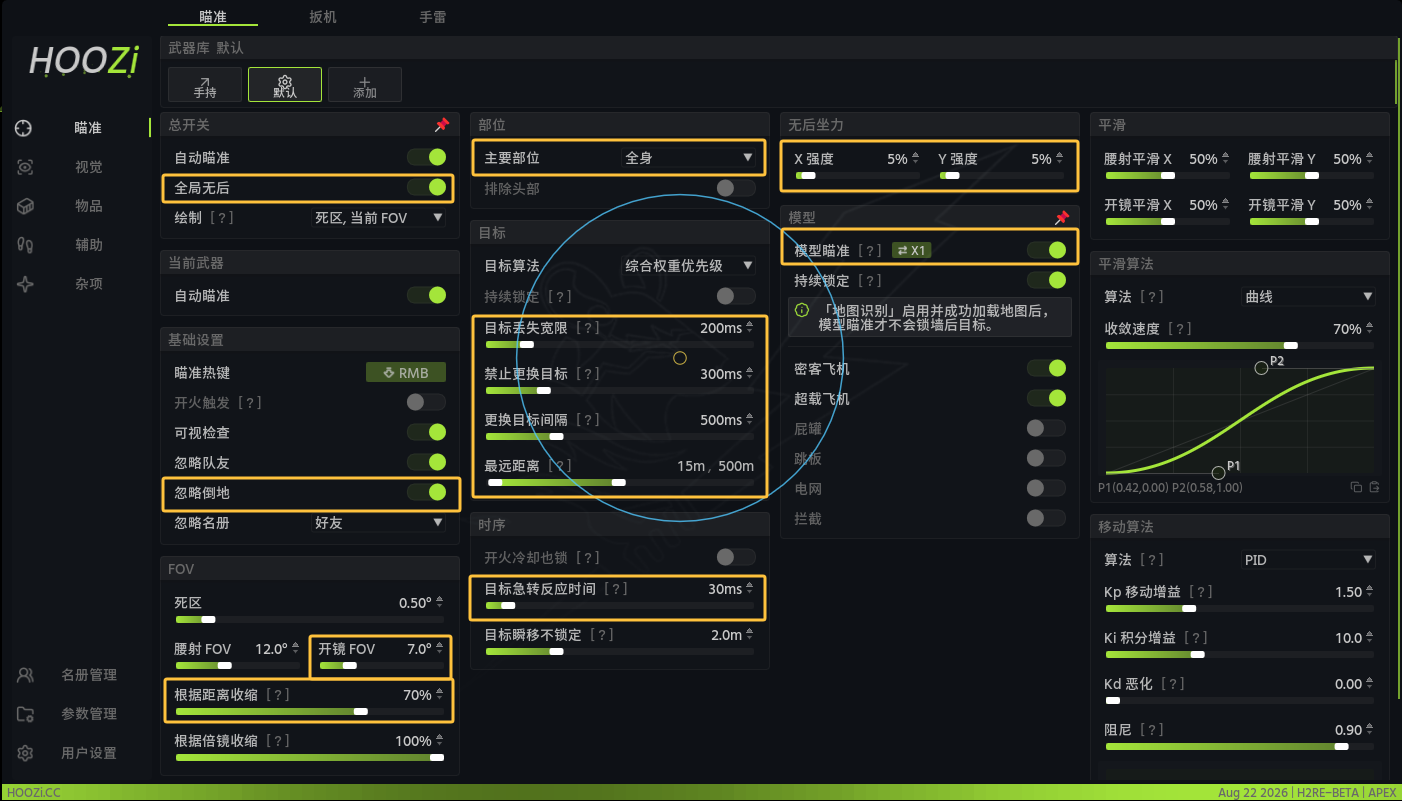The image size is (1402, 801).
Task: Click the 默认 weapon profile button
Action: [285, 85]
